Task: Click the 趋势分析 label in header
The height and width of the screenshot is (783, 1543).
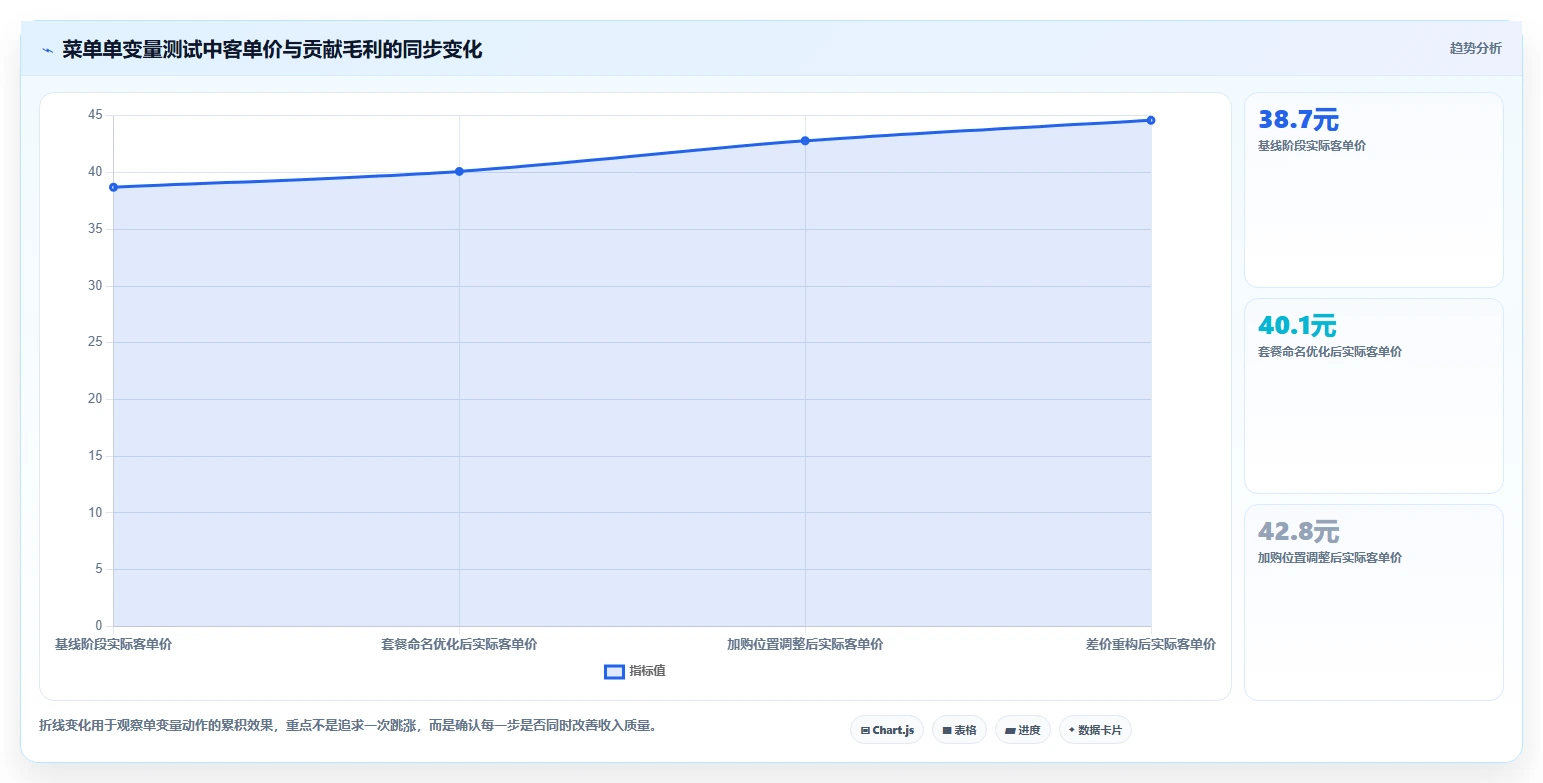Action: pyautogui.click(x=1475, y=48)
